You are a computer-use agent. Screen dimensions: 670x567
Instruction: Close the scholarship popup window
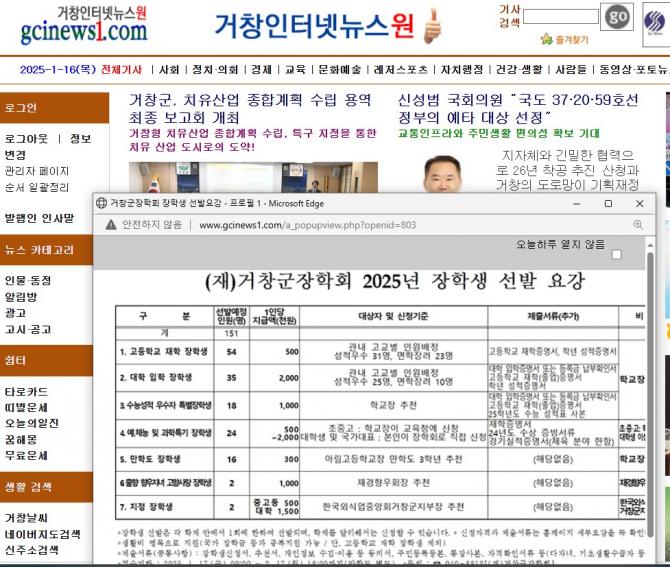640,203
